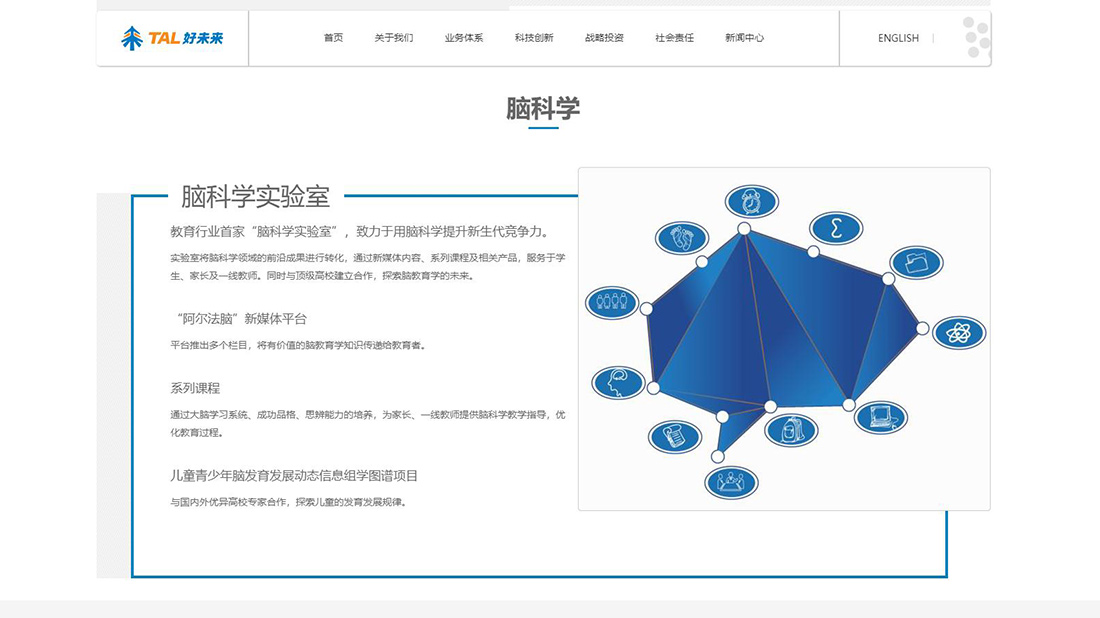Expand the 业务体系 navigation menu

click(x=463, y=37)
